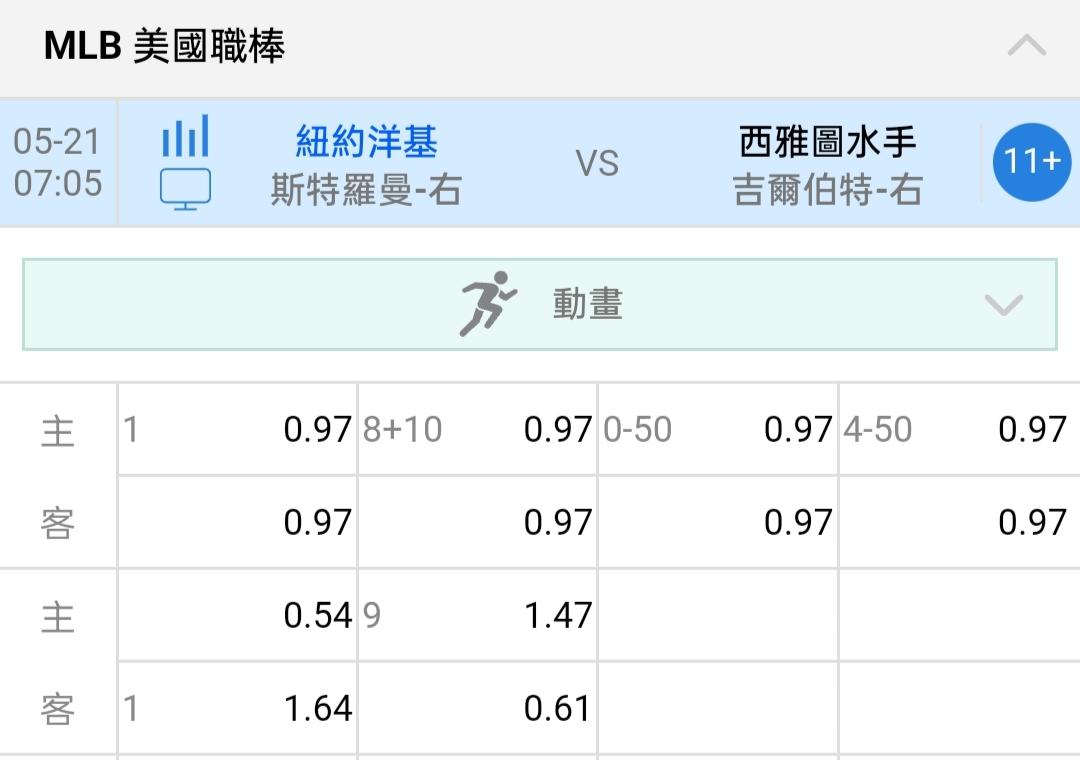
Task: Select home handicap 1 odds 0.97
Action: click(238, 429)
